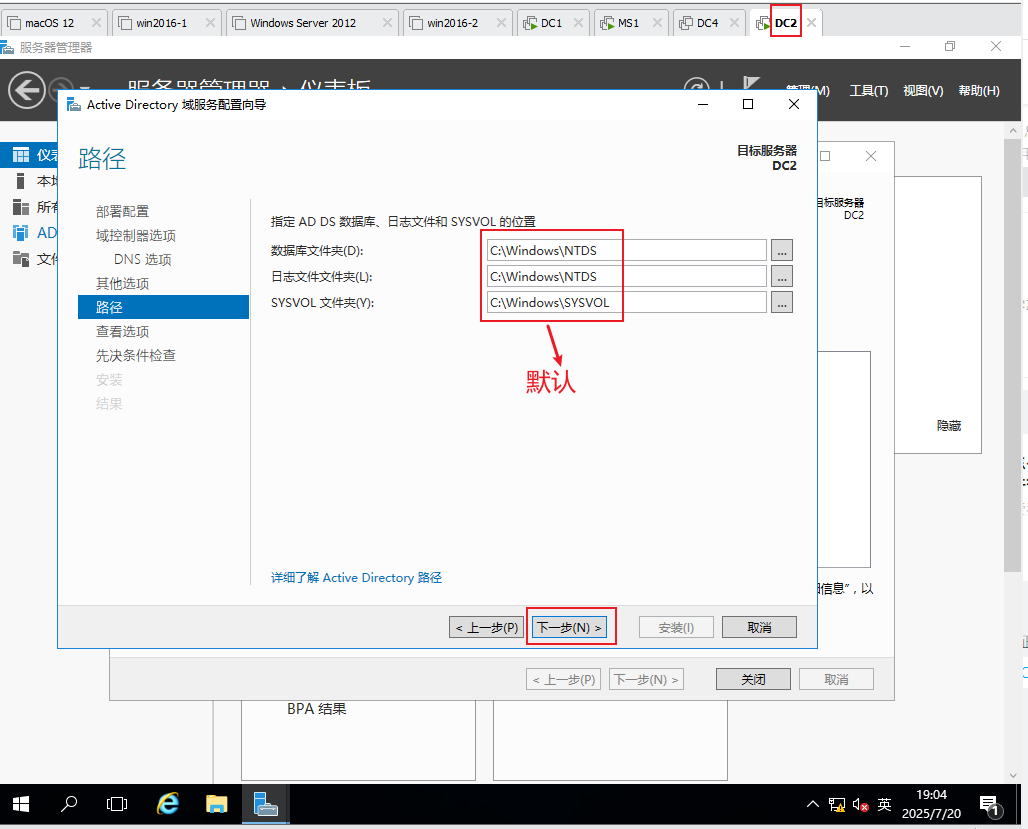Minimize the AD DS wizard window
This screenshot has width=1028, height=829.
[703, 104]
